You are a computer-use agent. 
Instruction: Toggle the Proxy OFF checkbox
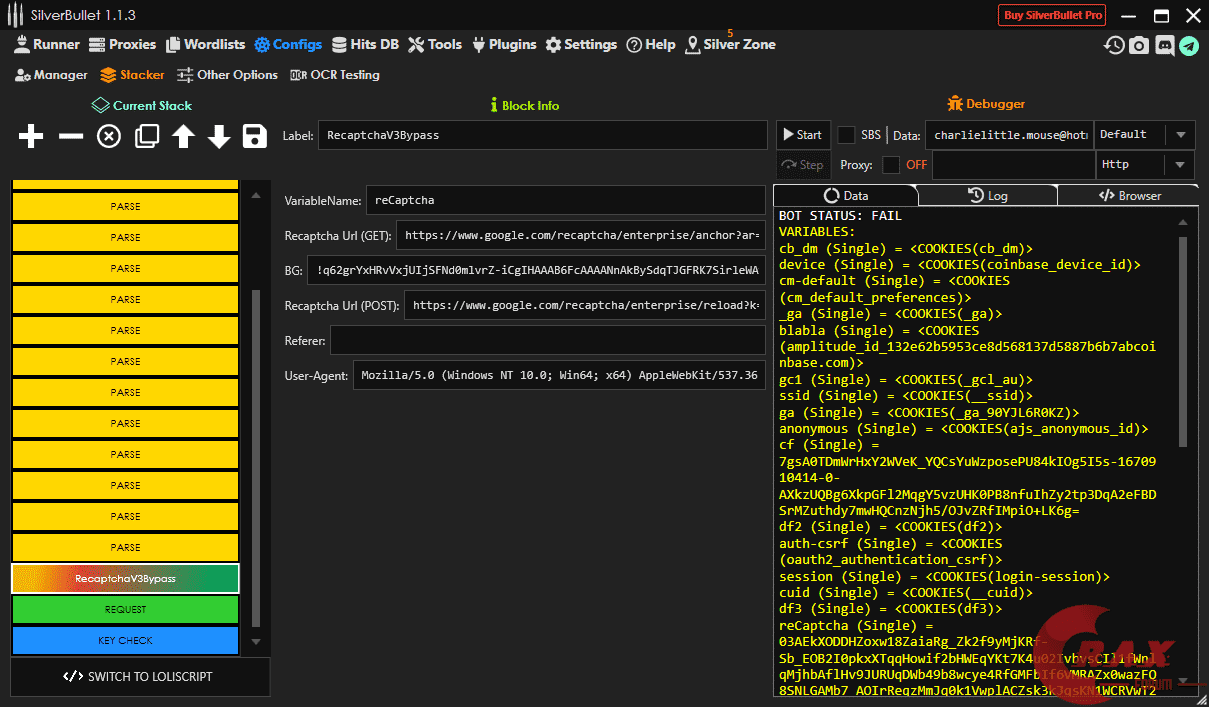click(891, 165)
